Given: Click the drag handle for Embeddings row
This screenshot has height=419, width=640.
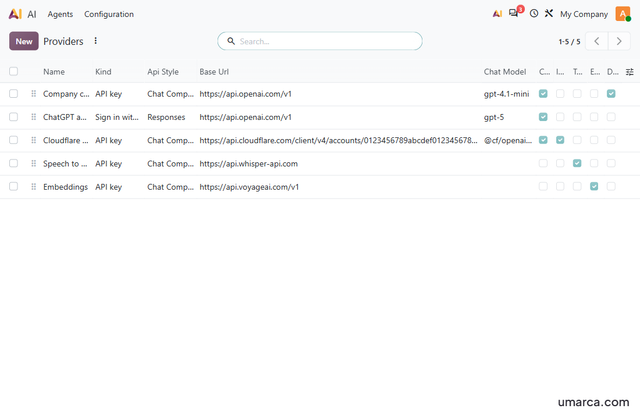Looking at the screenshot, I should pyautogui.click(x=33, y=187).
